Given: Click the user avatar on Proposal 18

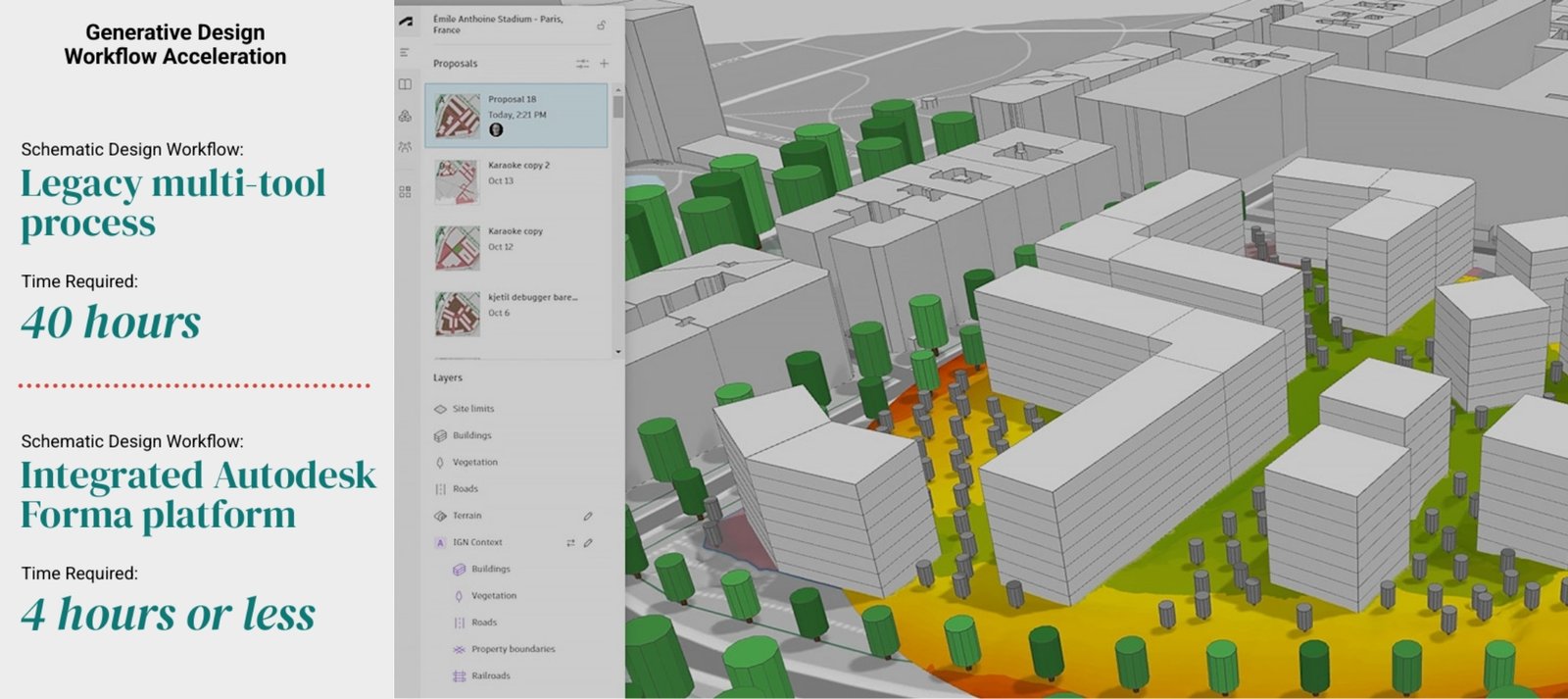Looking at the screenshot, I should (496, 129).
